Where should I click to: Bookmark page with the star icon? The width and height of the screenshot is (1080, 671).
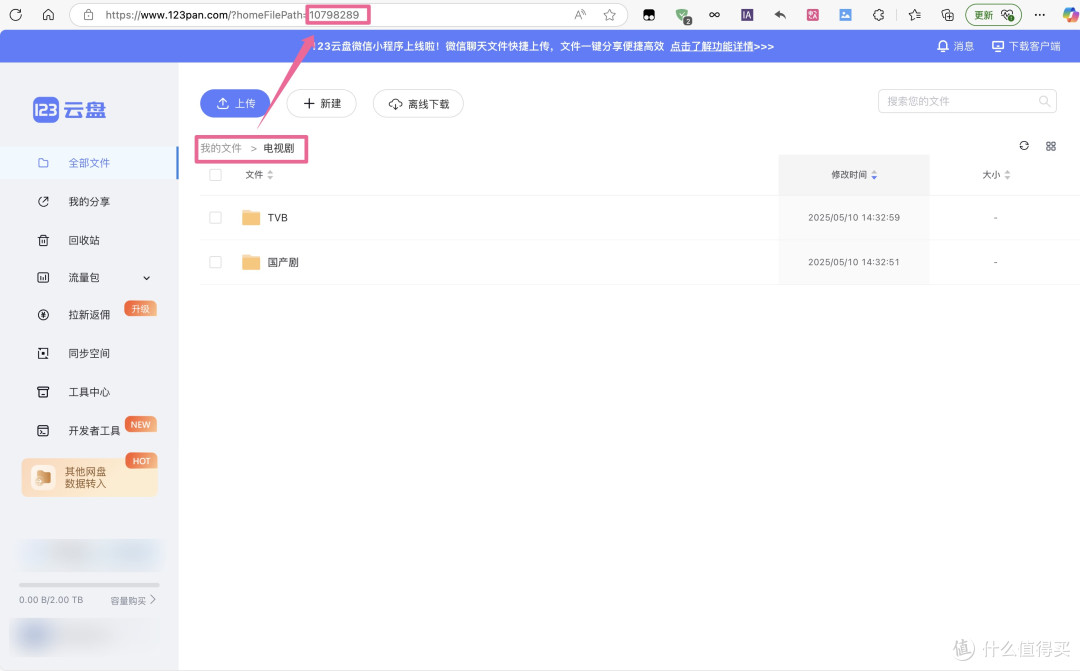coord(610,14)
